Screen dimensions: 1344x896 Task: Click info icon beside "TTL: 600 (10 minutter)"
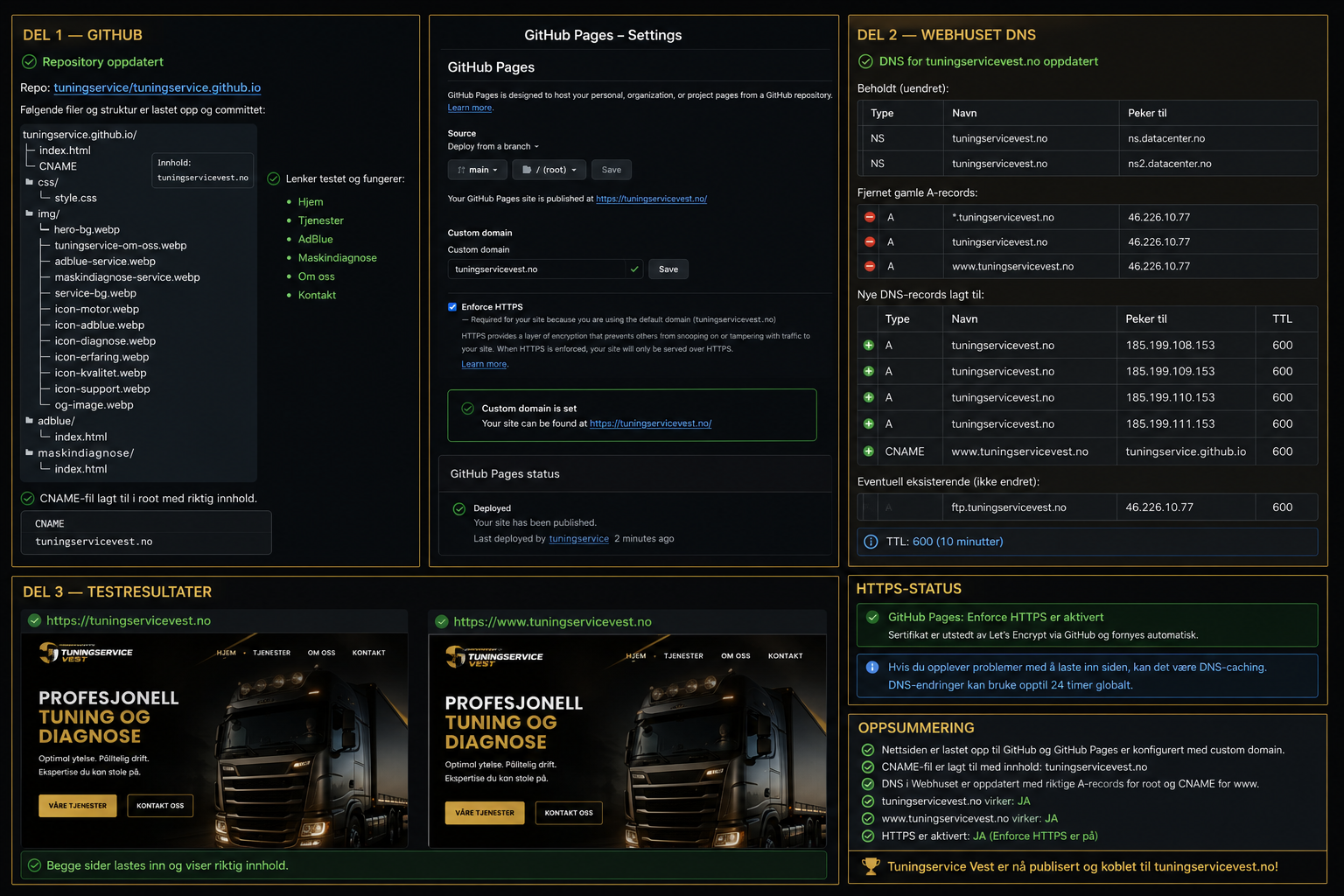(x=871, y=542)
